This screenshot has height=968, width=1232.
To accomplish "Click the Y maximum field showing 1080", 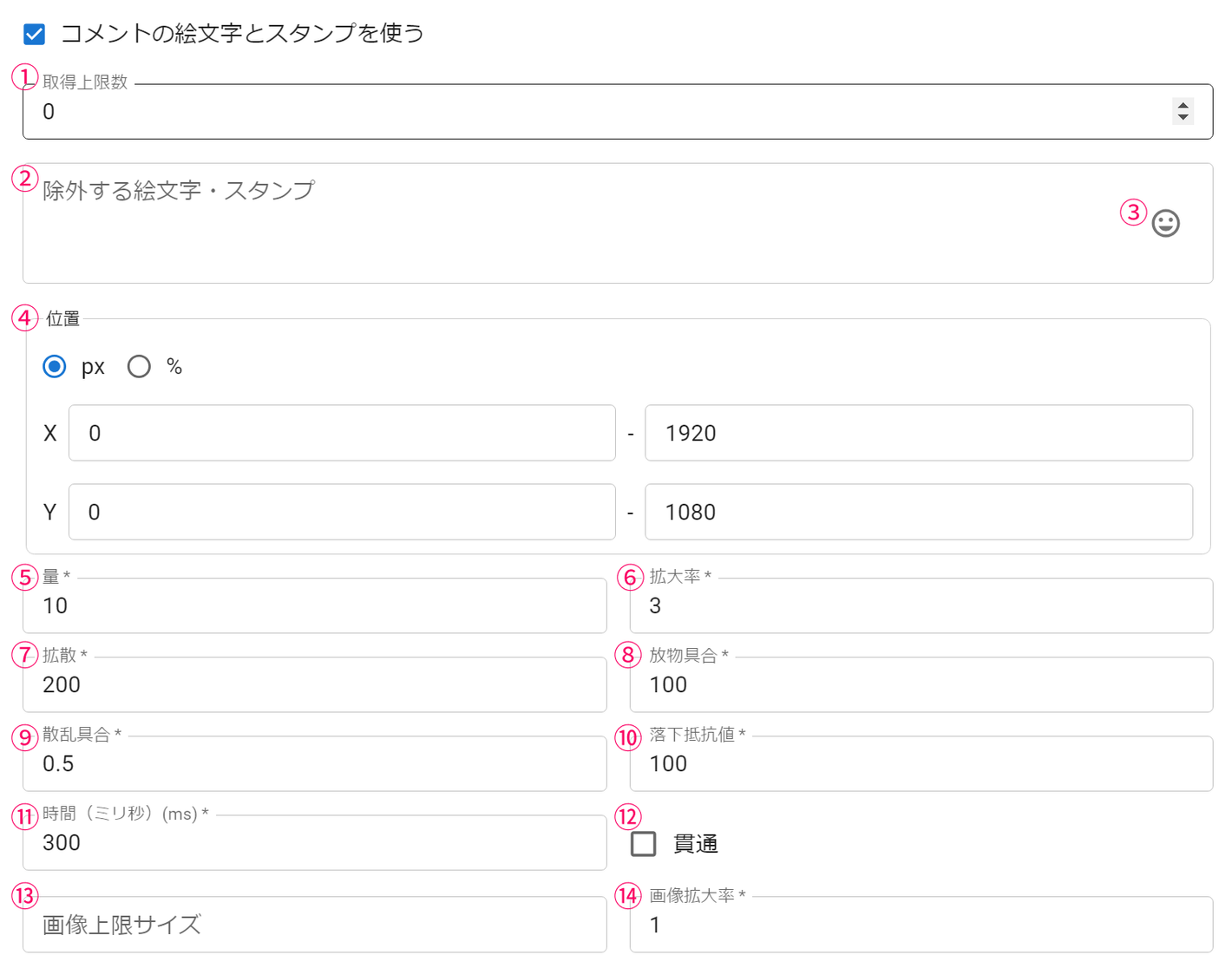I will tap(918, 512).
